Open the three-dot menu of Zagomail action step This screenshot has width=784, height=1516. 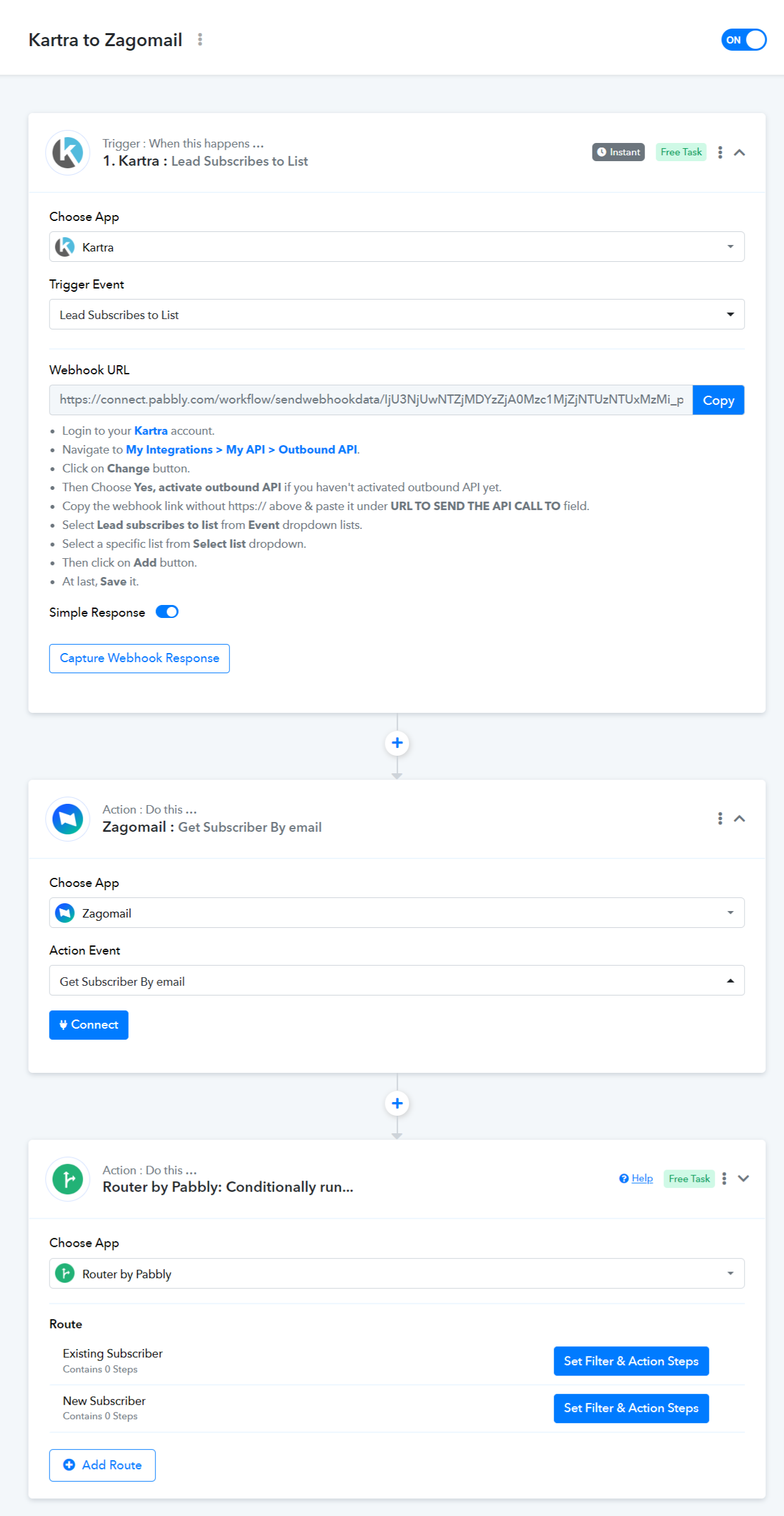[x=720, y=818]
